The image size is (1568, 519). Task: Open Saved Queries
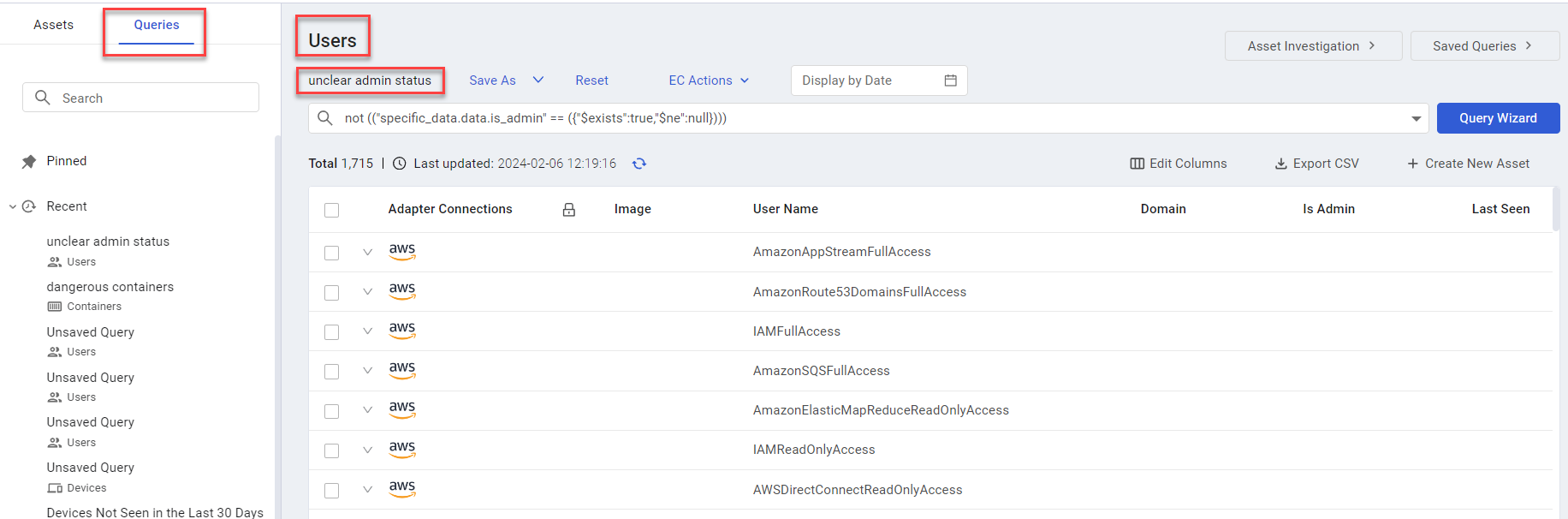point(1484,46)
